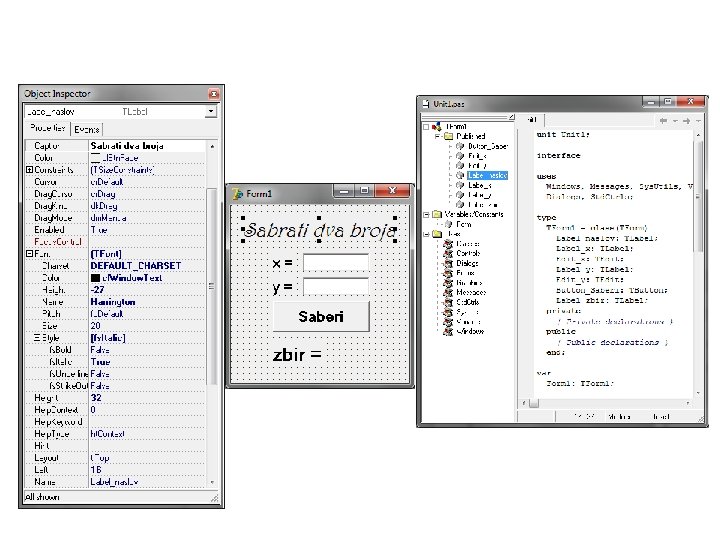The image size is (720, 540).
Task: Click the 'Label_zbir: TLabel;' code line
Action: click(x=602, y=301)
